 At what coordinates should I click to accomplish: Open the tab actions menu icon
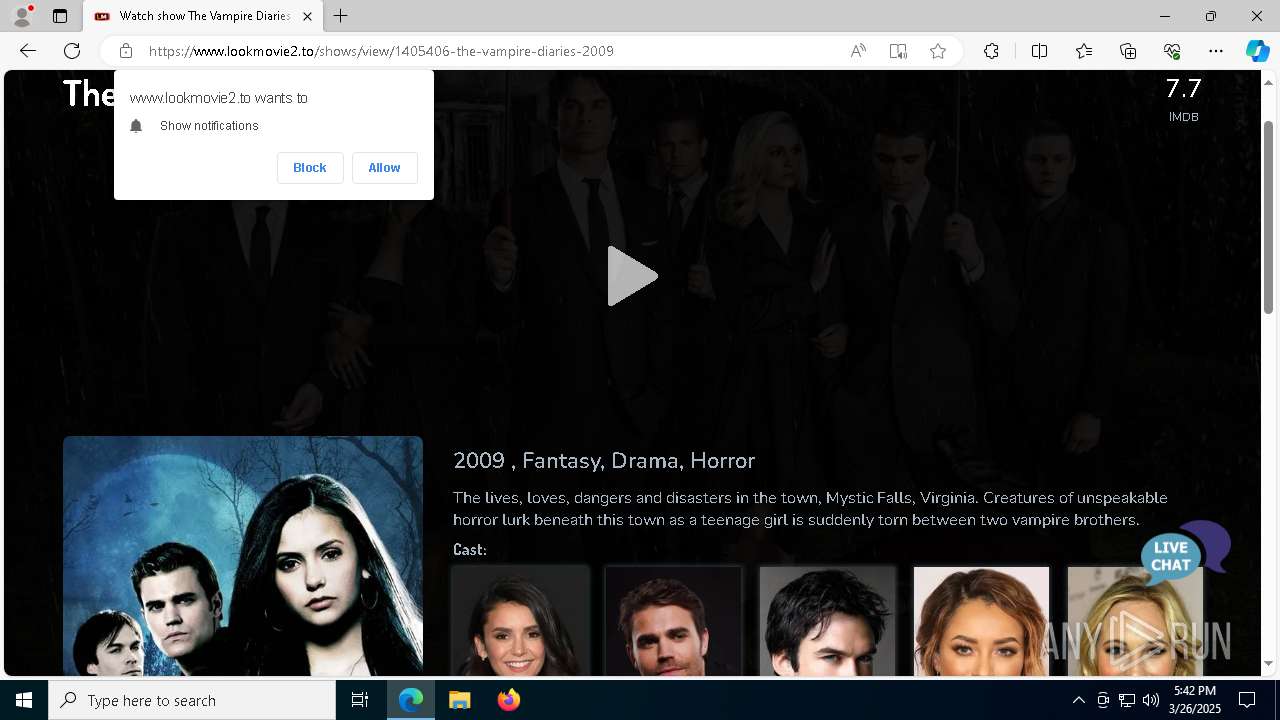click(x=60, y=16)
